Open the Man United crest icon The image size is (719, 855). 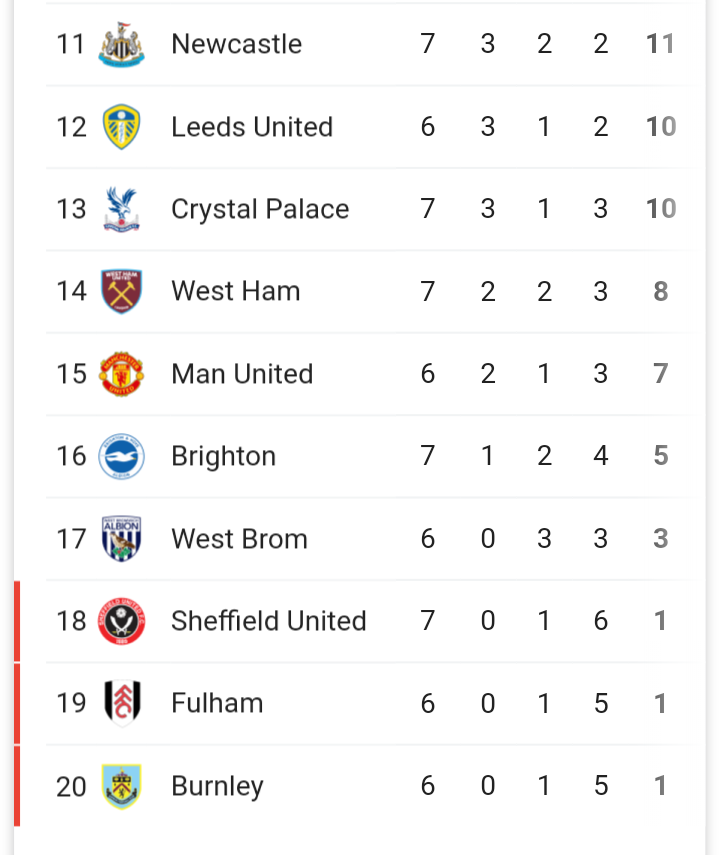click(x=122, y=374)
